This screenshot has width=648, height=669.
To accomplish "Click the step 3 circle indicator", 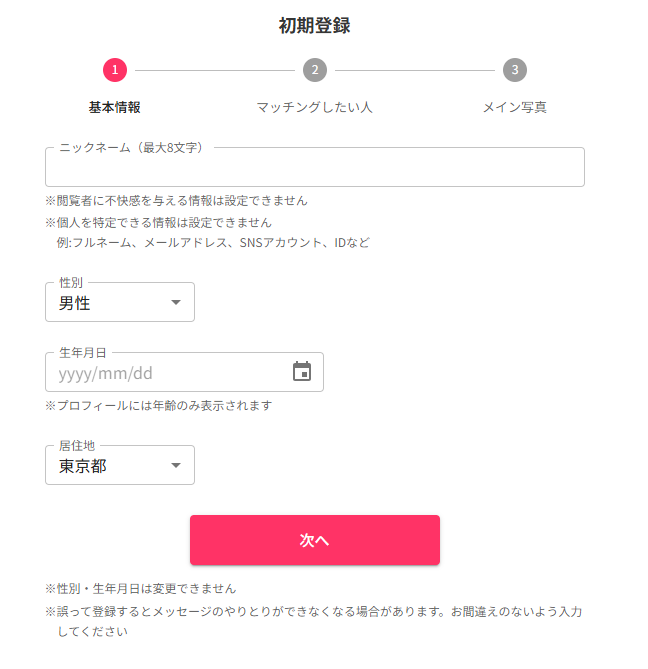I will (x=515, y=70).
